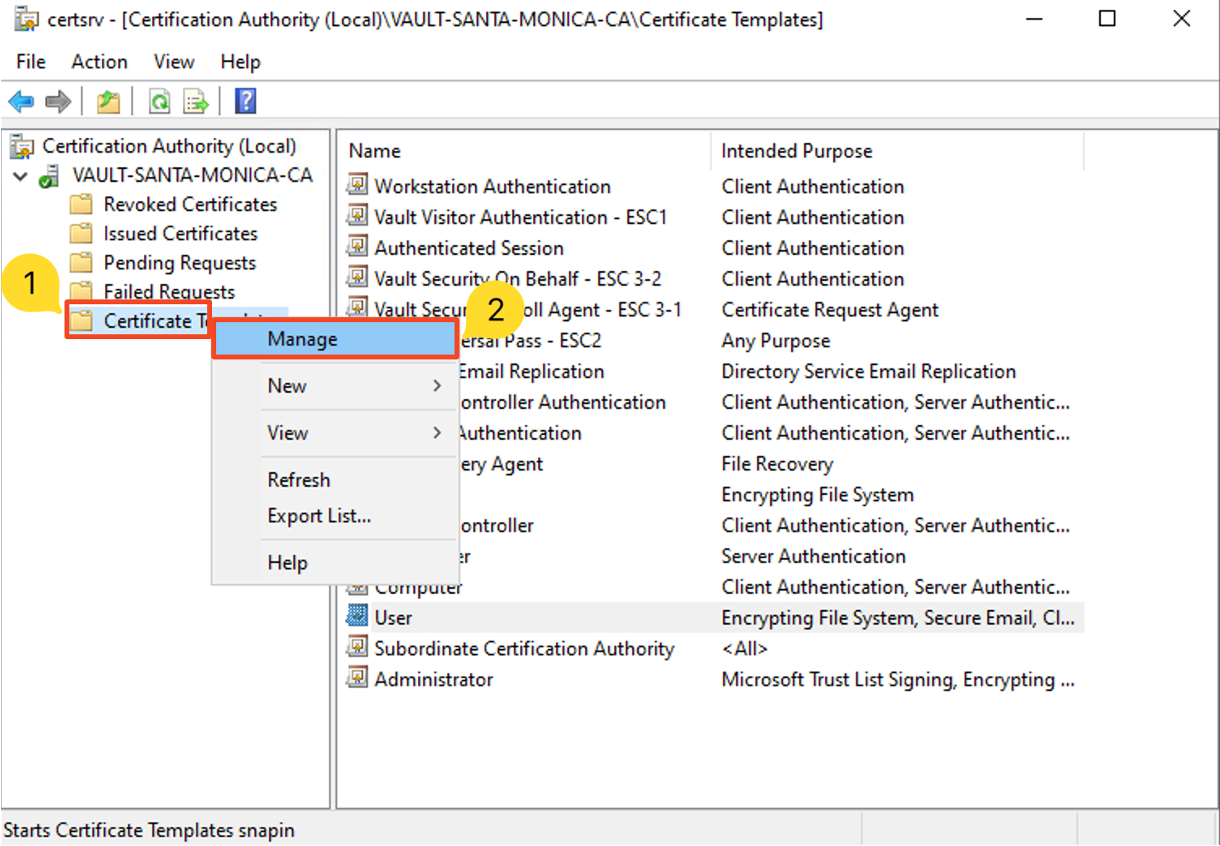Select Export List... in context menu
This screenshot has height=846, width=1220.
(319, 516)
